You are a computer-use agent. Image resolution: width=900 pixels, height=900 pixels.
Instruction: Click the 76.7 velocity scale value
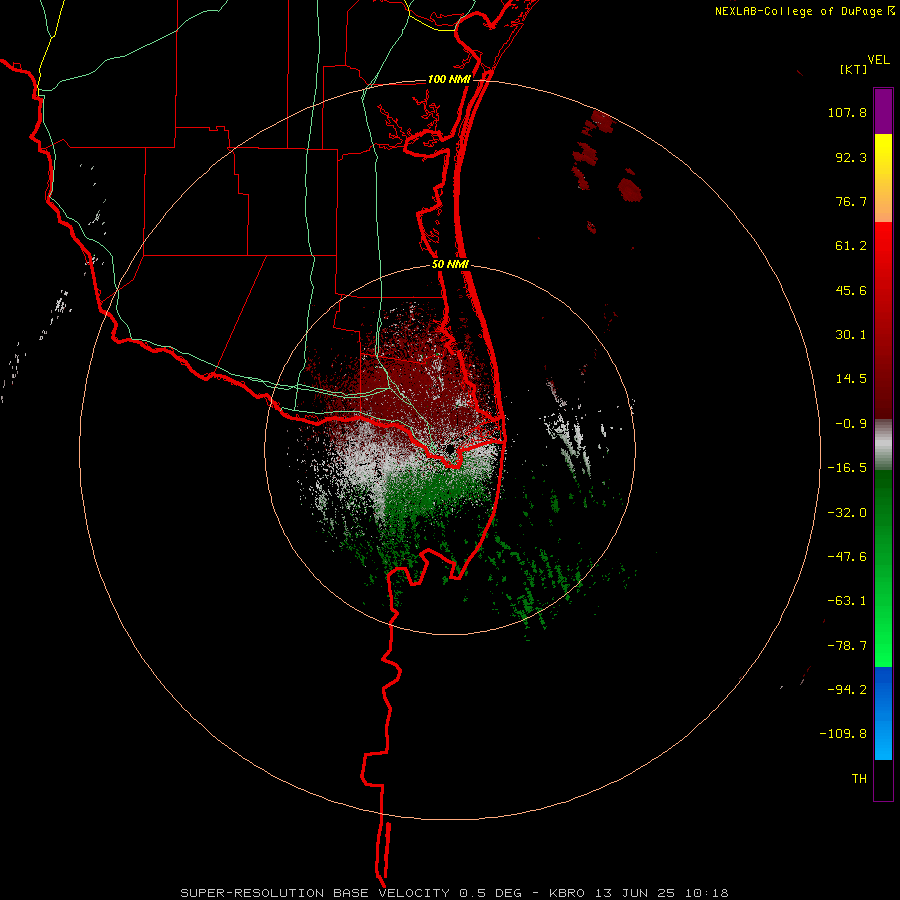[x=851, y=201]
